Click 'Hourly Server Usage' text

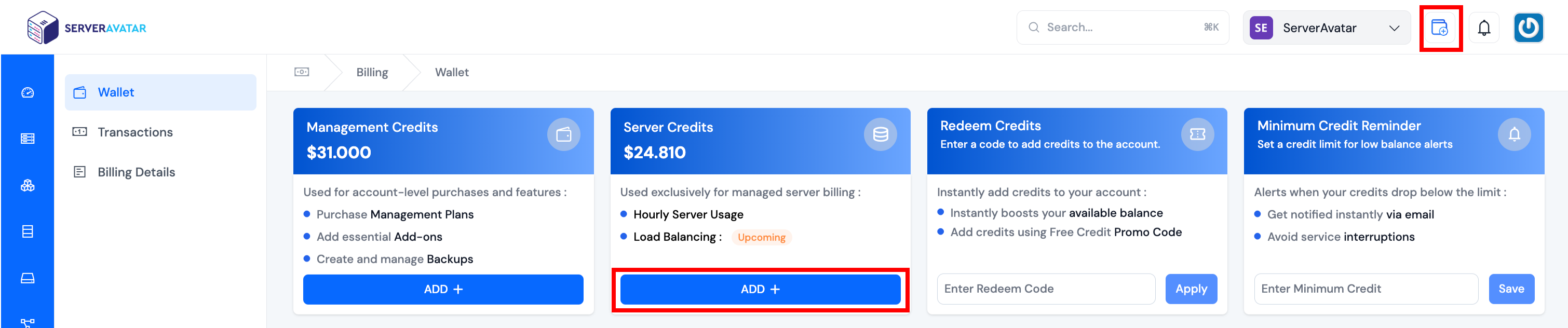coord(688,215)
